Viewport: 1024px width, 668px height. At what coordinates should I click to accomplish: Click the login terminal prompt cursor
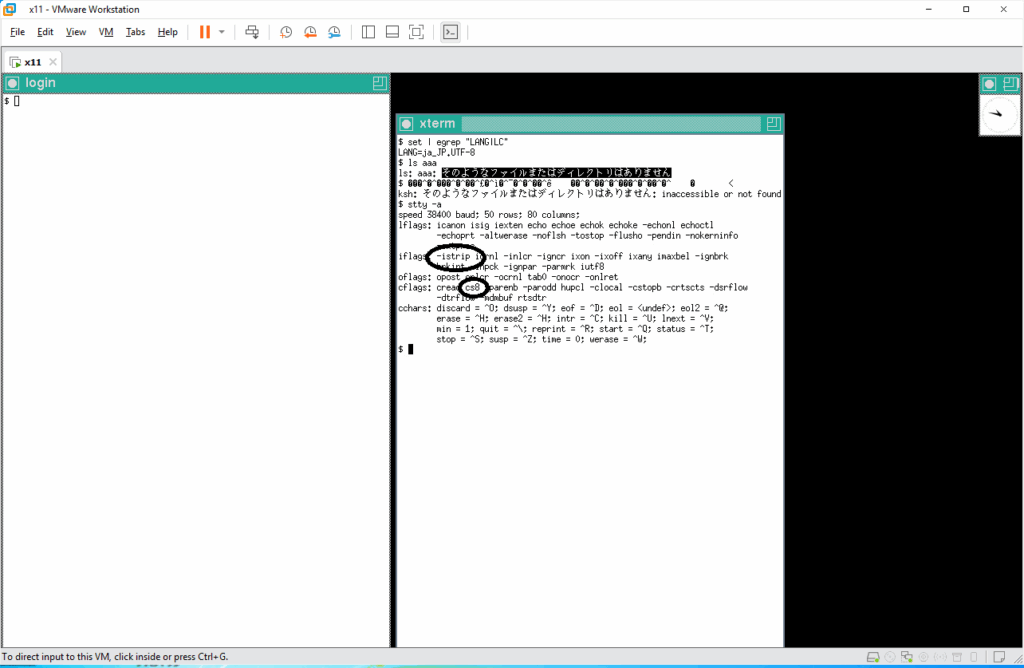coord(16,101)
